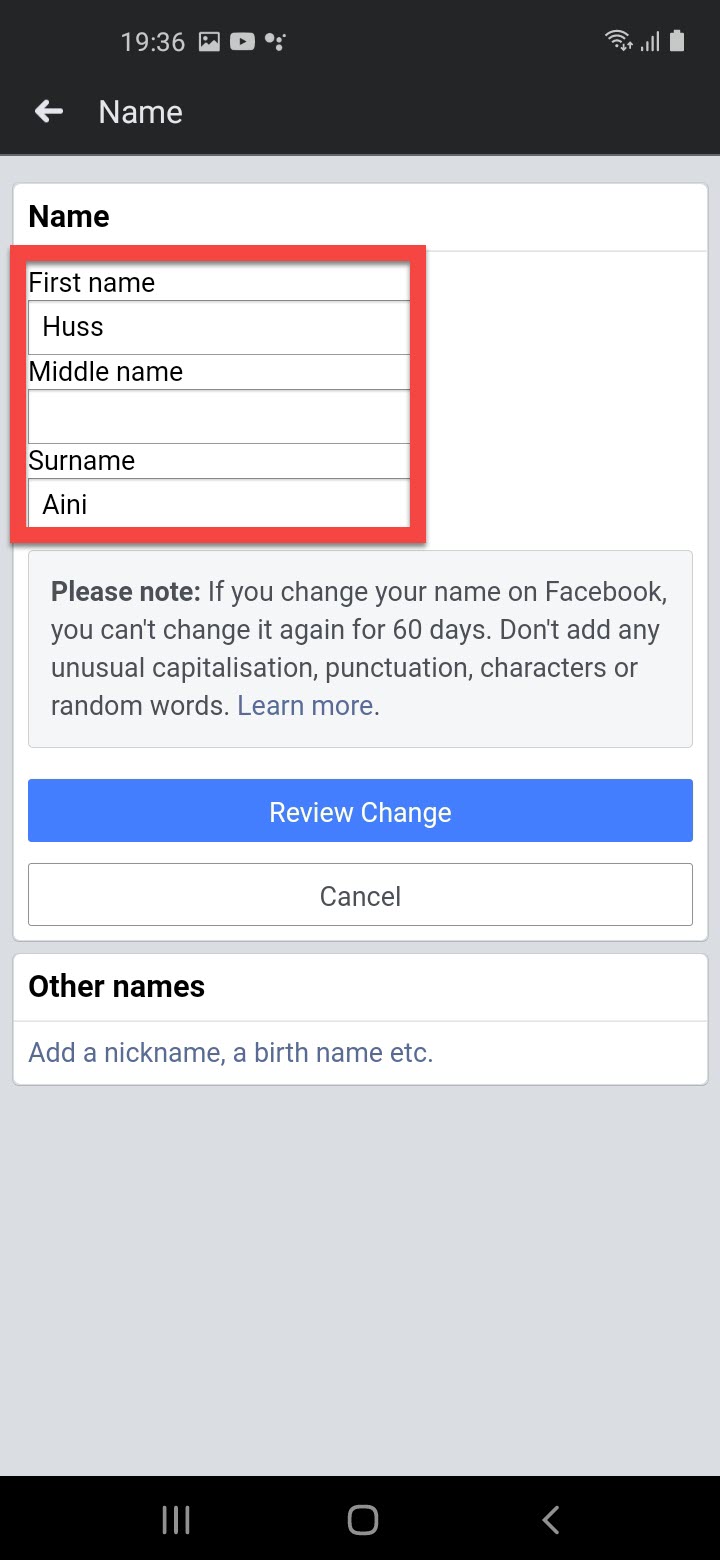Tap the battery indicator icon
This screenshot has width=720, height=1560.
pyautogui.click(x=677, y=41)
